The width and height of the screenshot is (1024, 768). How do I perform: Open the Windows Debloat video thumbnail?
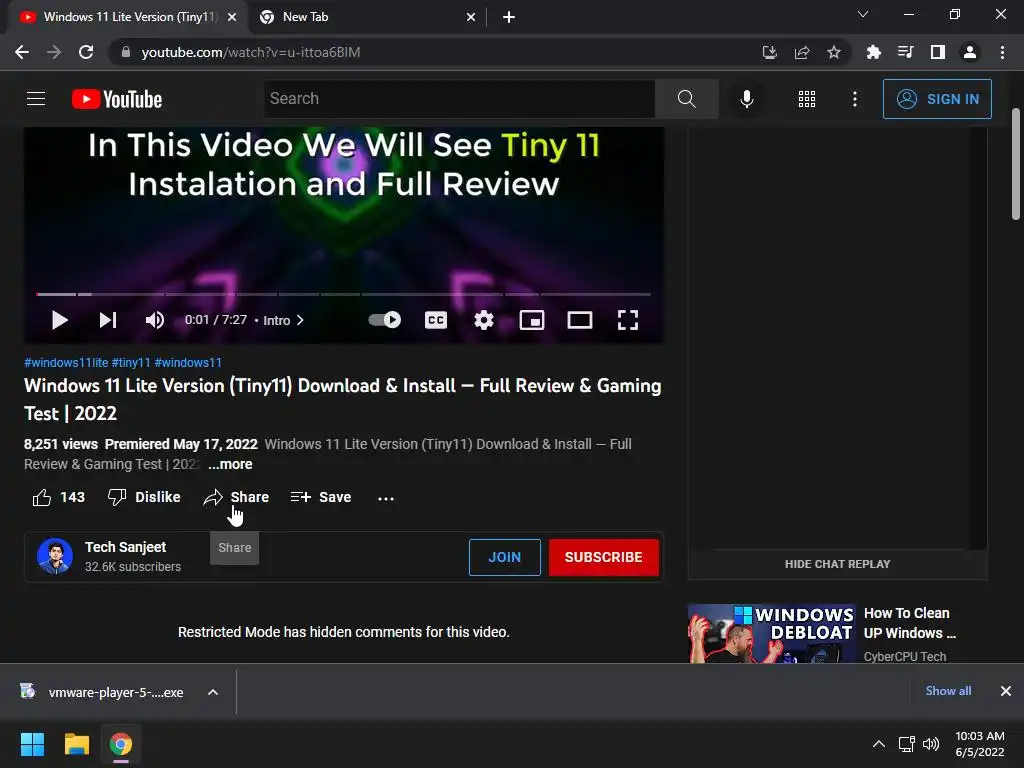tap(771, 633)
